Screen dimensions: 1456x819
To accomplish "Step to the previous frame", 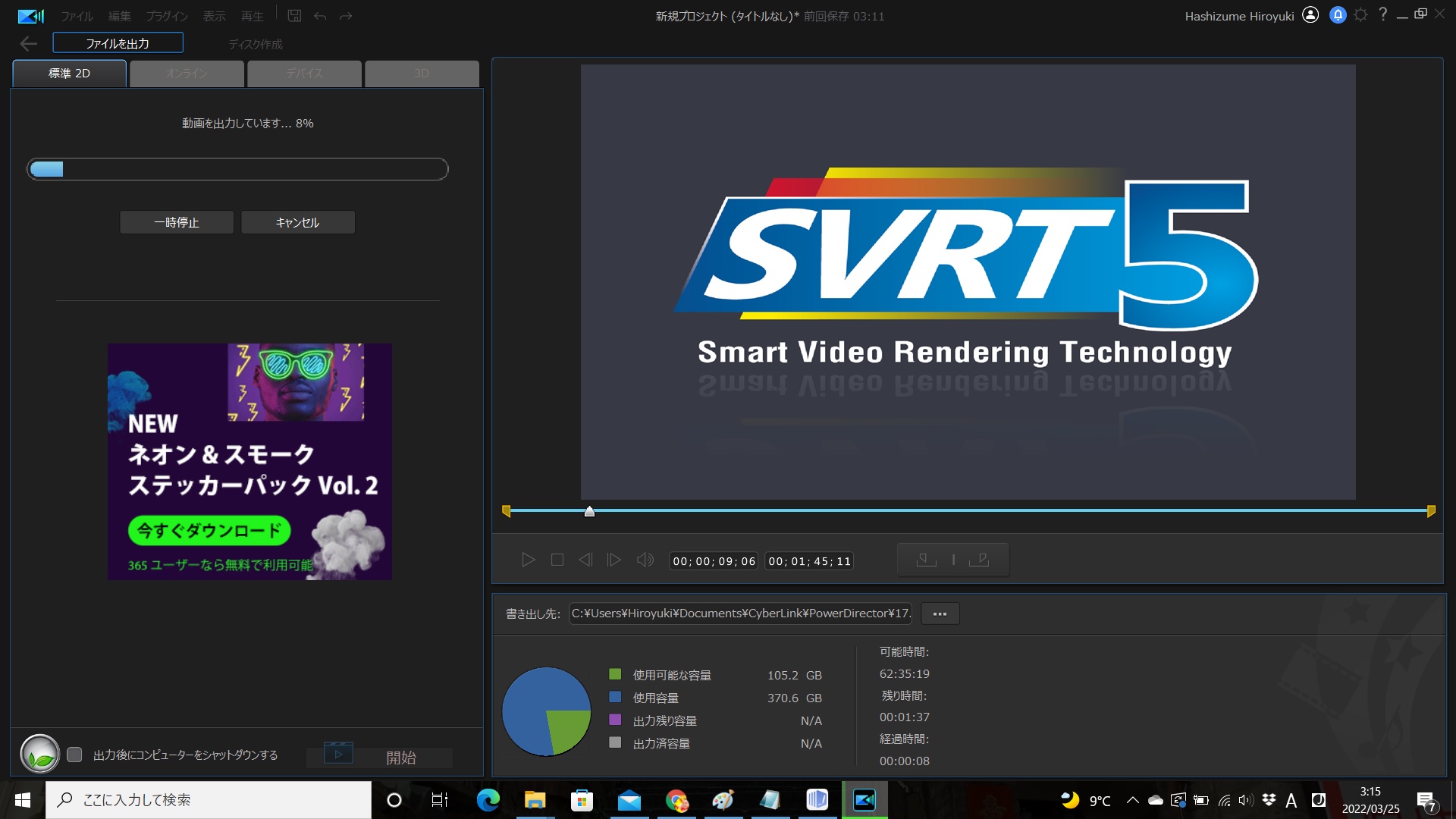I will point(585,560).
